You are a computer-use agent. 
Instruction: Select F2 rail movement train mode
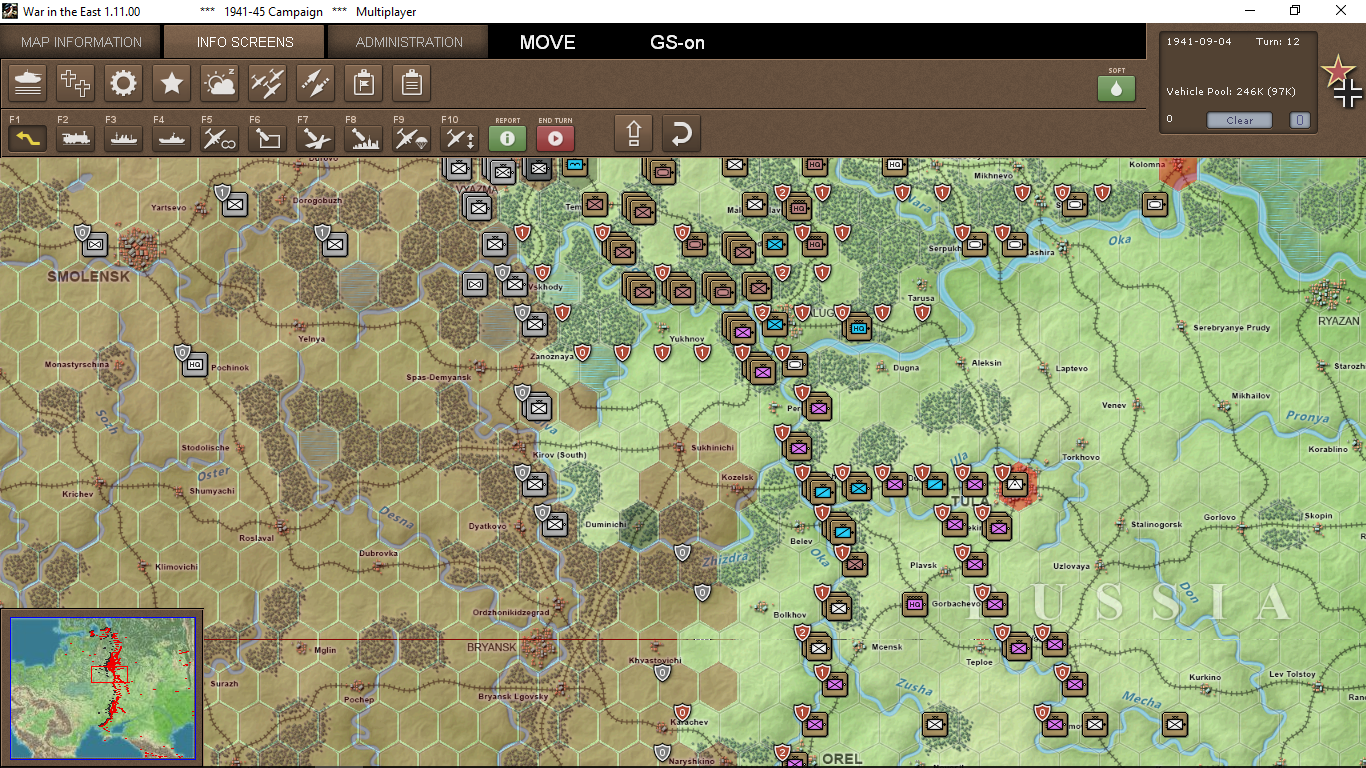[76, 138]
